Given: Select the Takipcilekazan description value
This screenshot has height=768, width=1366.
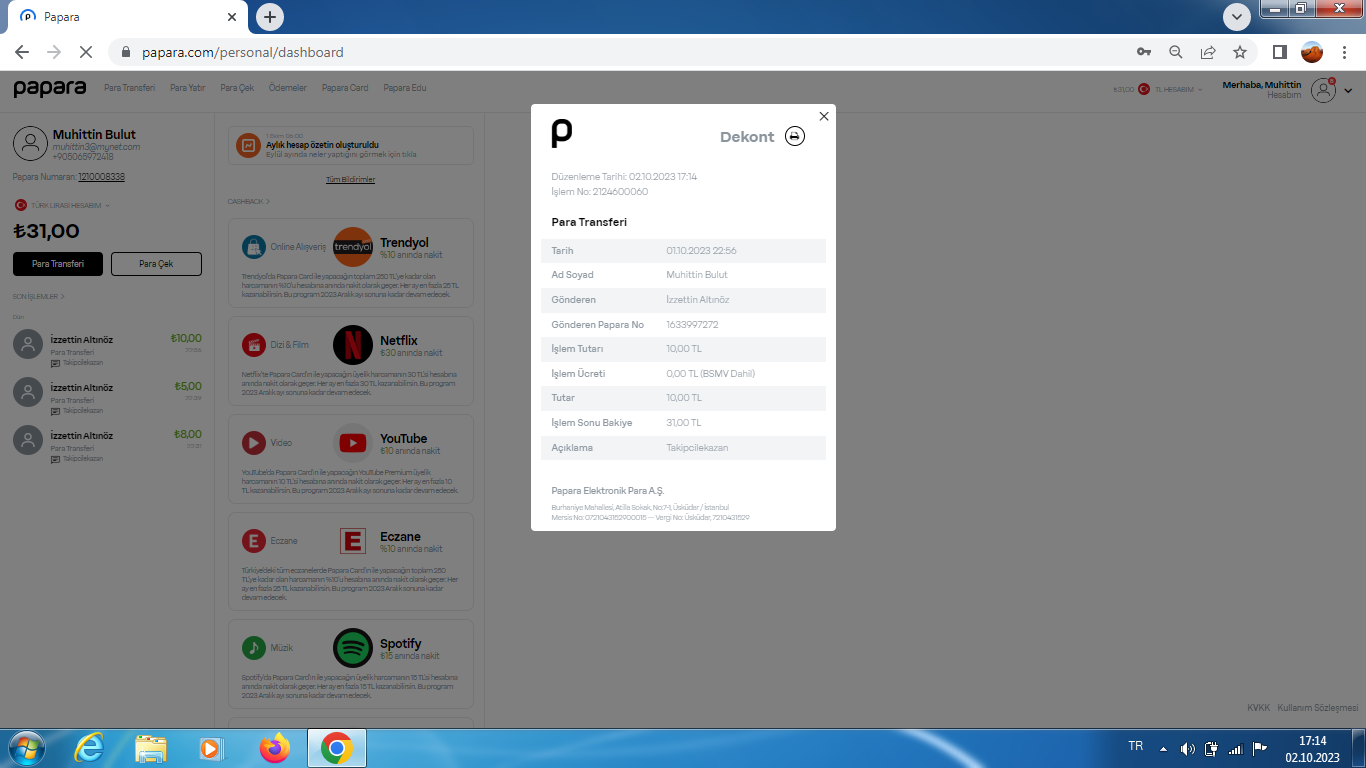Looking at the screenshot, I should (697, 448).
